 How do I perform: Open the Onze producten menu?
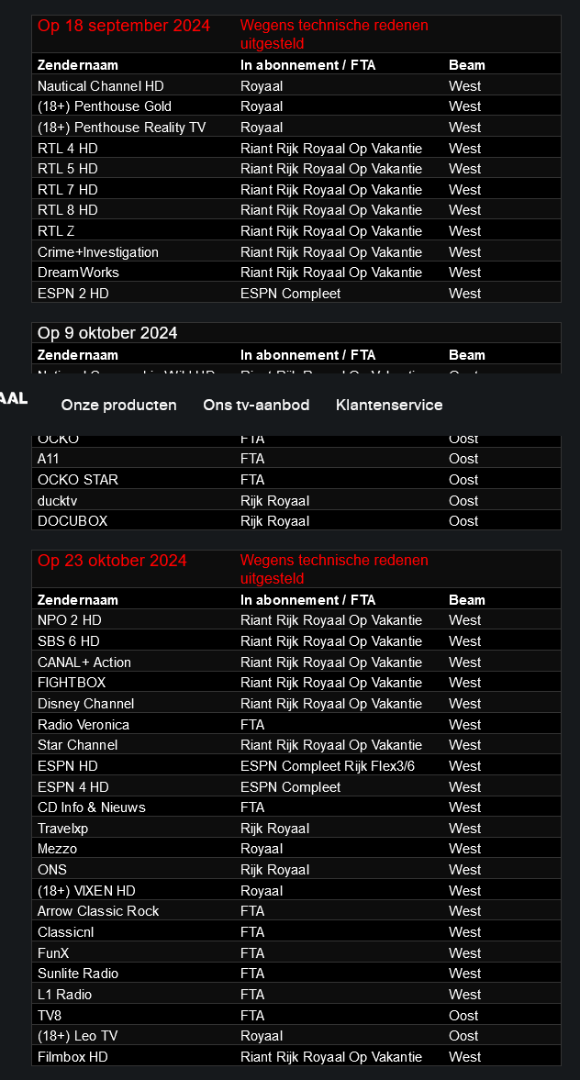point(118,405)
